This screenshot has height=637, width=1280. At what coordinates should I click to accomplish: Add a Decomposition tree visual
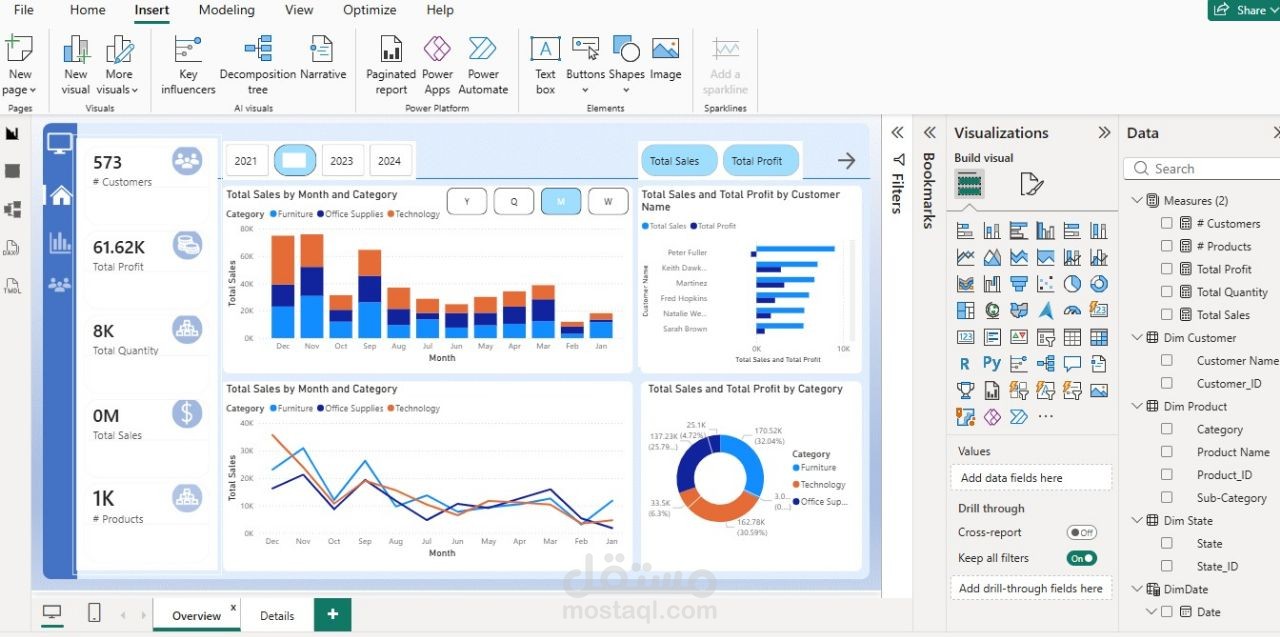(x=256, y=62)
